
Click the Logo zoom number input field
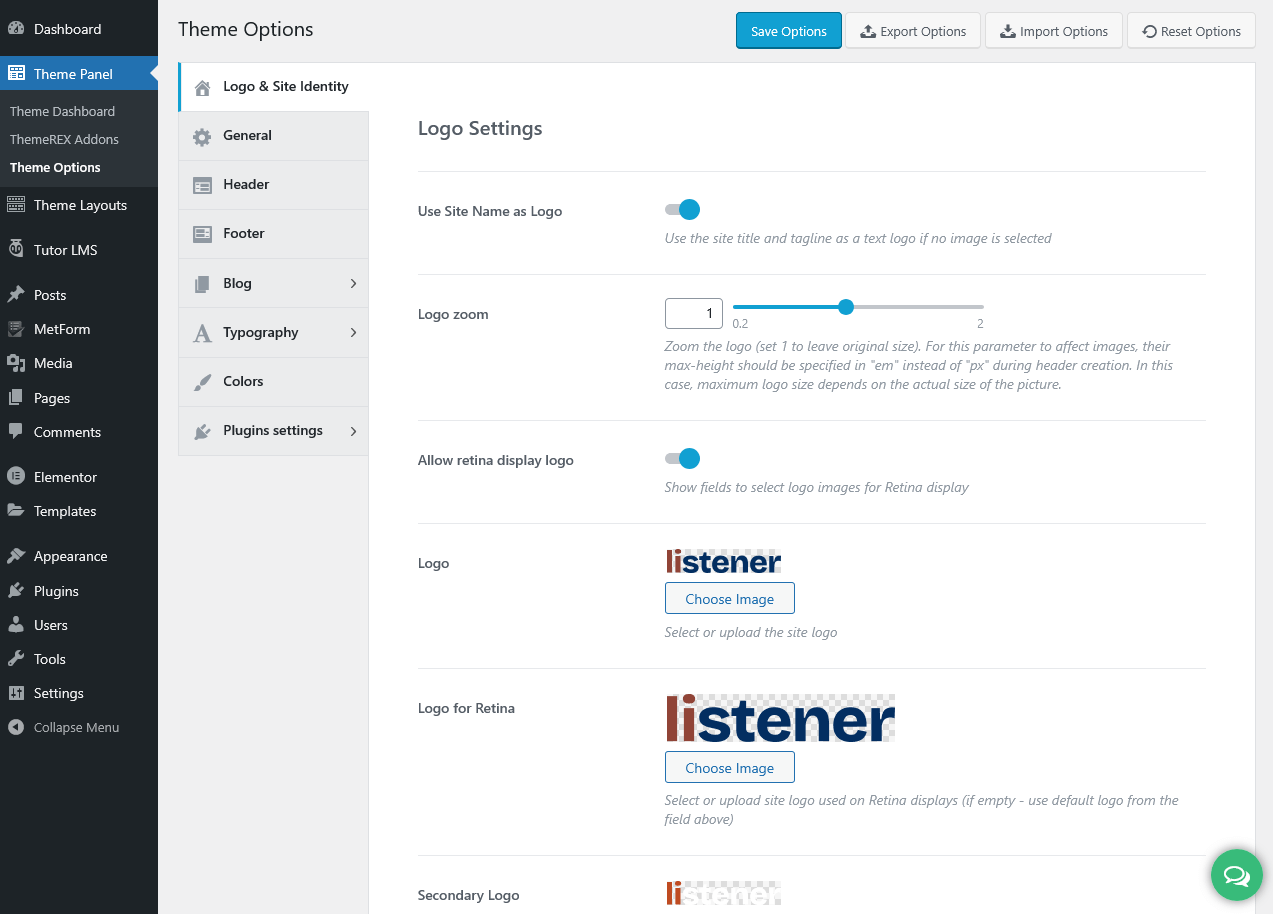693,314
